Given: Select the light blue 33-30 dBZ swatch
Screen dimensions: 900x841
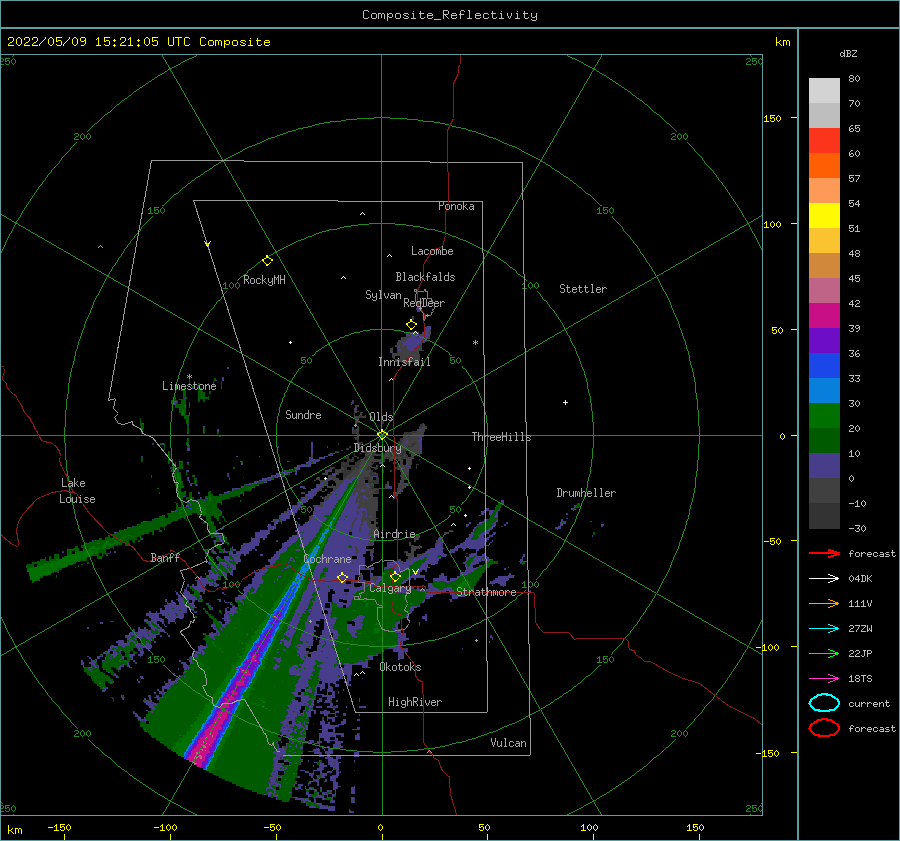Looking at the screenshot, I should 824,391.
